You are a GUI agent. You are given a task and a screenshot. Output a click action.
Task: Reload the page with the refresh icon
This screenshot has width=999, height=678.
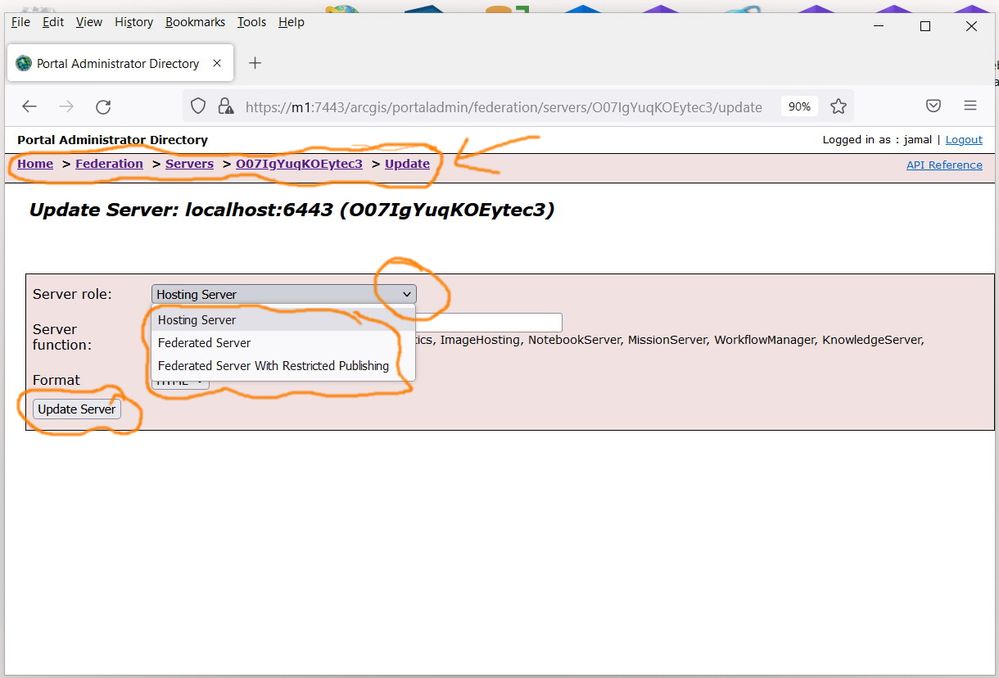click(103, 106)
